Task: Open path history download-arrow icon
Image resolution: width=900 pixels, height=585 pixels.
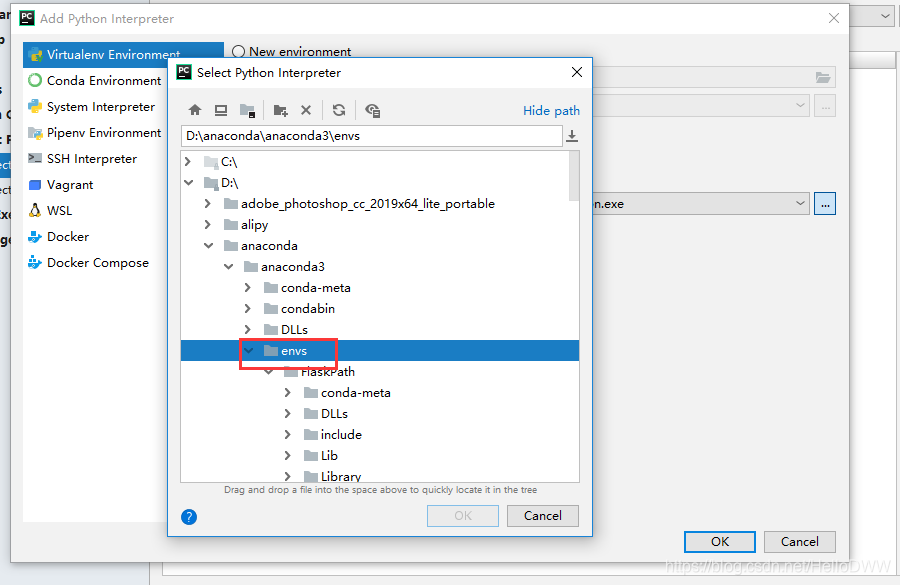Action: 572,136
